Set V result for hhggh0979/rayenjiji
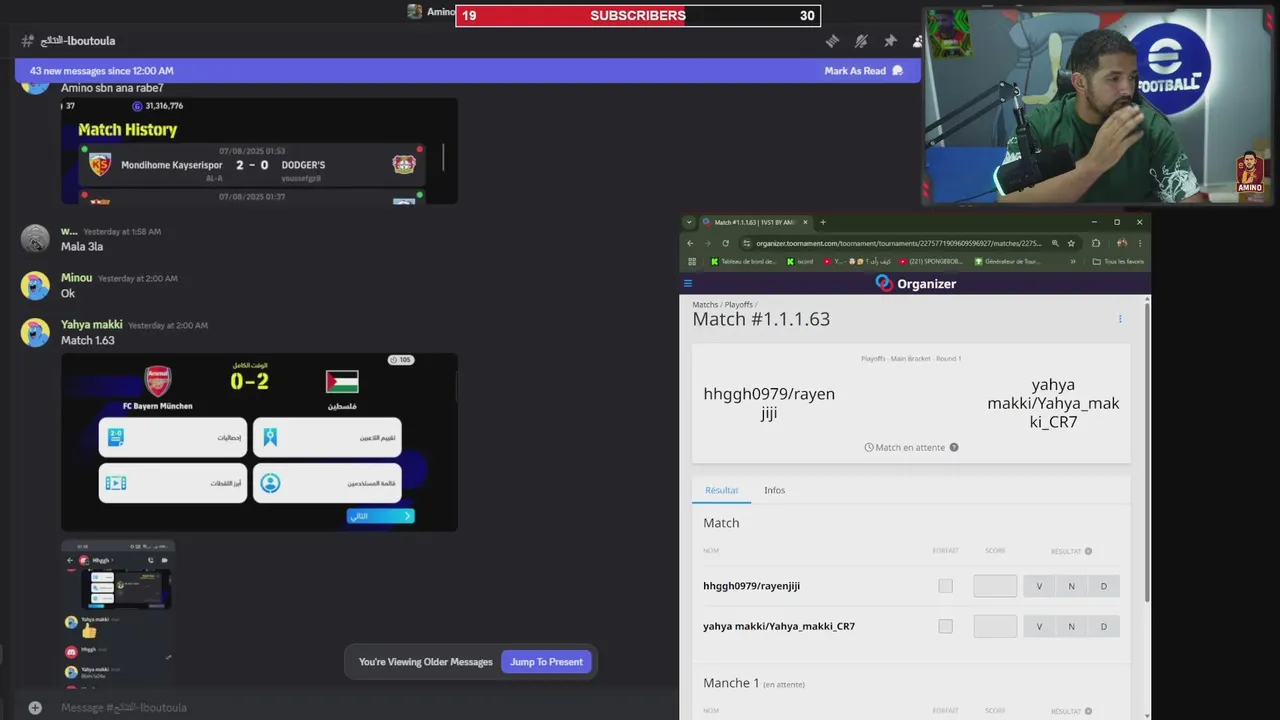This screenshot has width=1280, height=720. pos(1039,586)
